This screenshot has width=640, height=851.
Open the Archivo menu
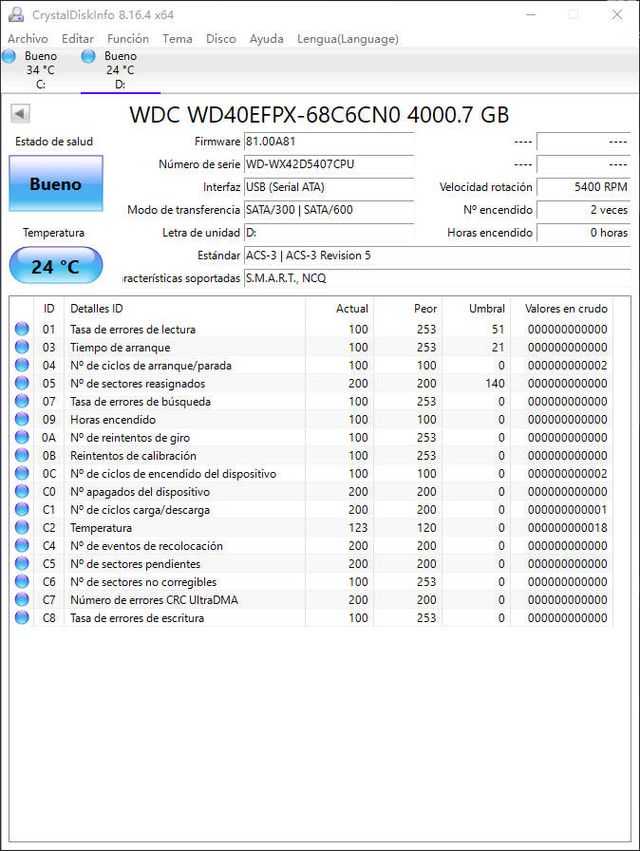(28, 39)
